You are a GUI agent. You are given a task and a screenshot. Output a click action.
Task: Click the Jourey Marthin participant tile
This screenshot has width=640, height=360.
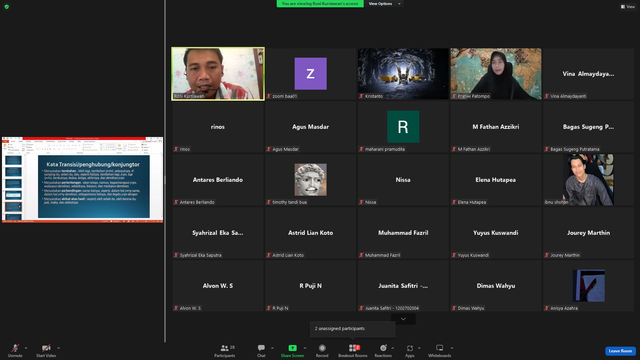click(588, 233)
